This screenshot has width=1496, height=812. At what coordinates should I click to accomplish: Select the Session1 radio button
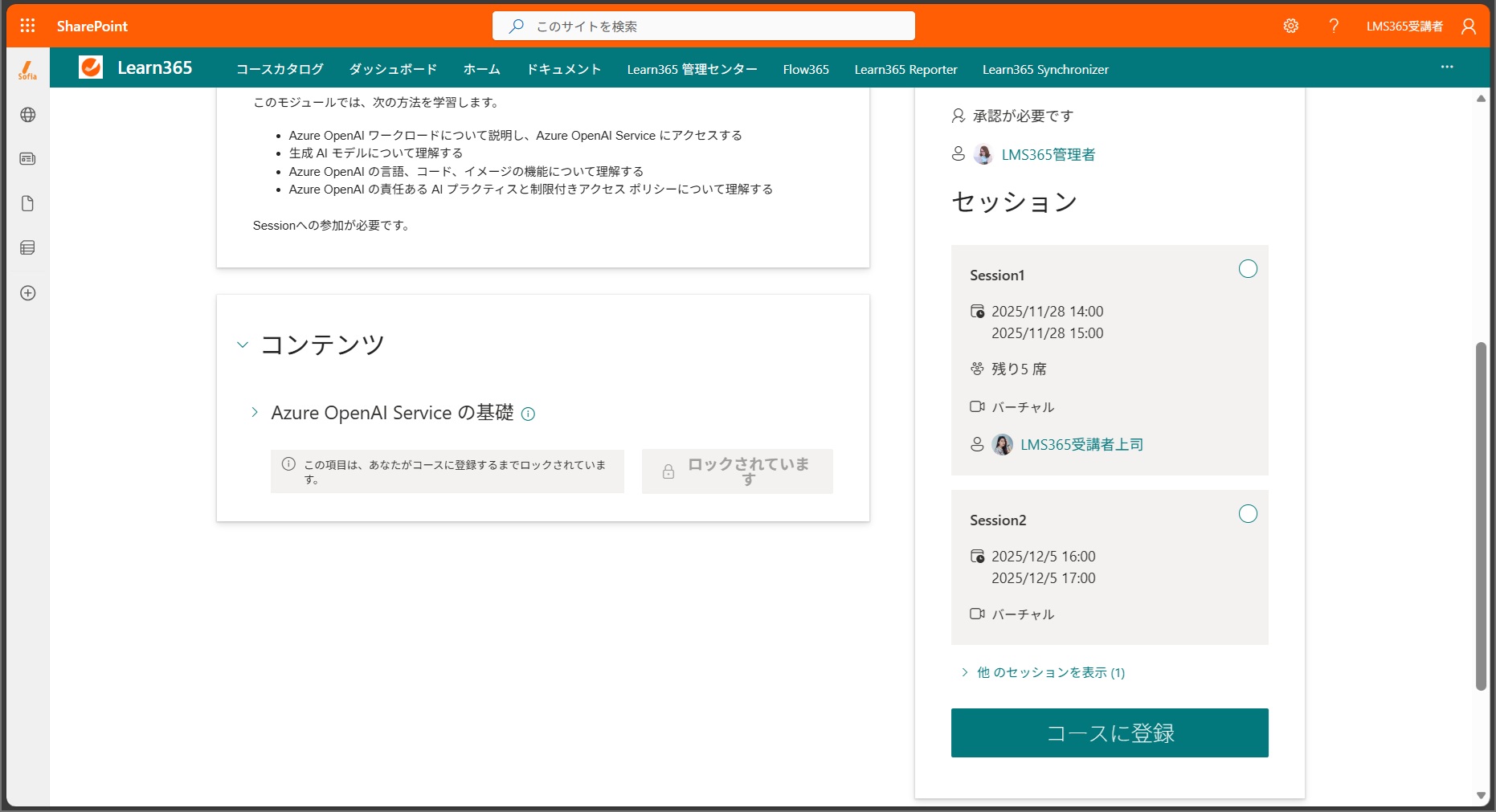point(1248,269)
